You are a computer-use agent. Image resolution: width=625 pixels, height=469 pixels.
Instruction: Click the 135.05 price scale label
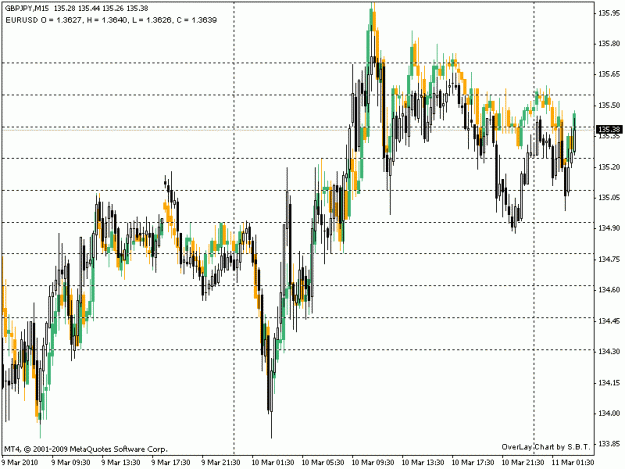pos(609,198)
